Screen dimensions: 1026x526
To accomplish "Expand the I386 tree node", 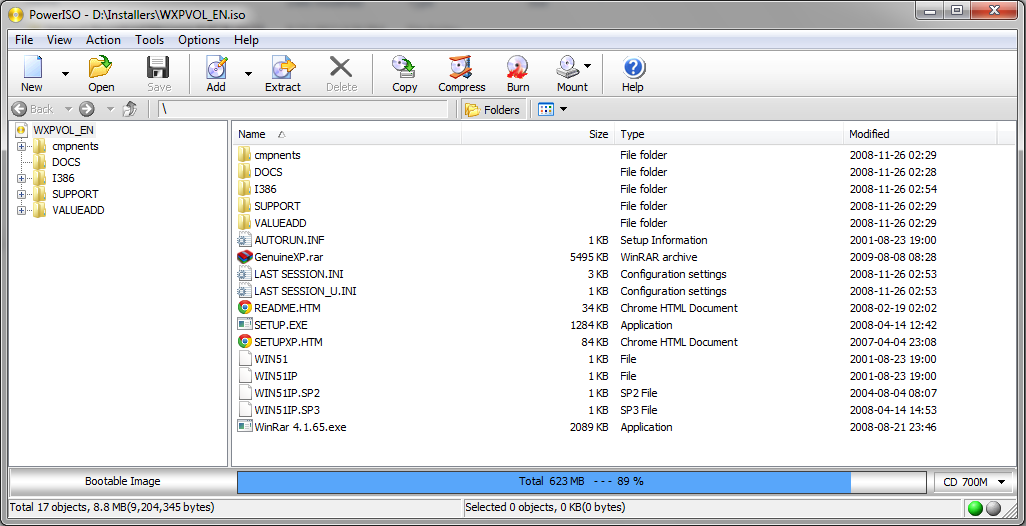I will click(x=22, y=179).
